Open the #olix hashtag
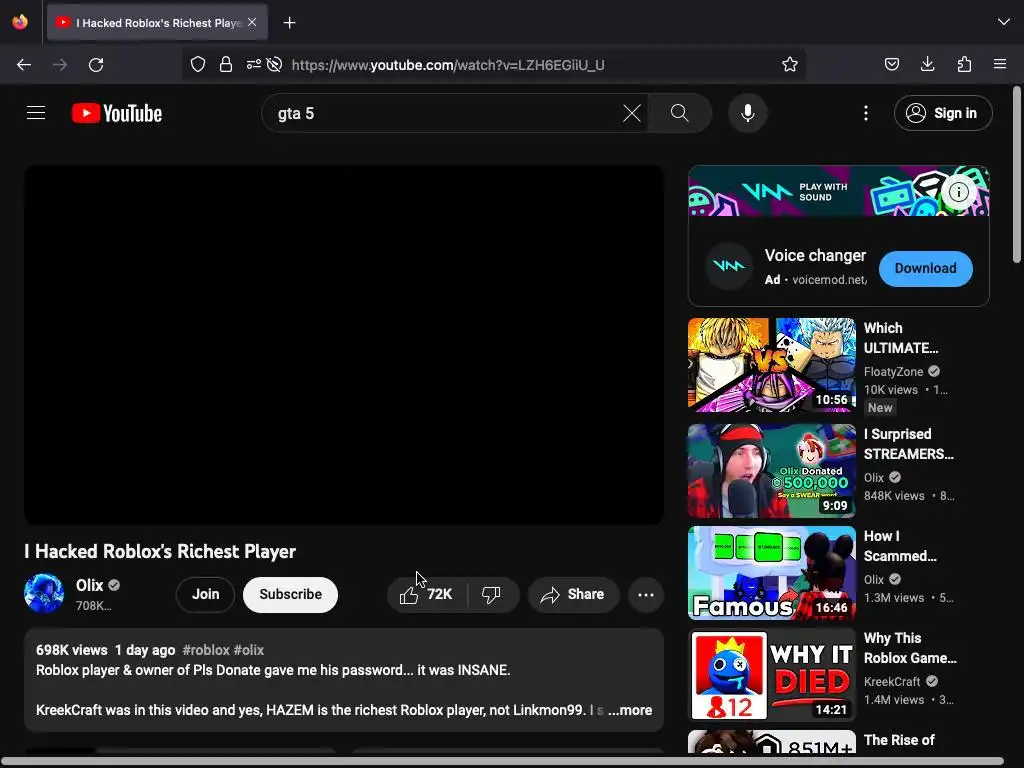The height and width of the screenshot is (768, 1024). (x=249, y=650)
